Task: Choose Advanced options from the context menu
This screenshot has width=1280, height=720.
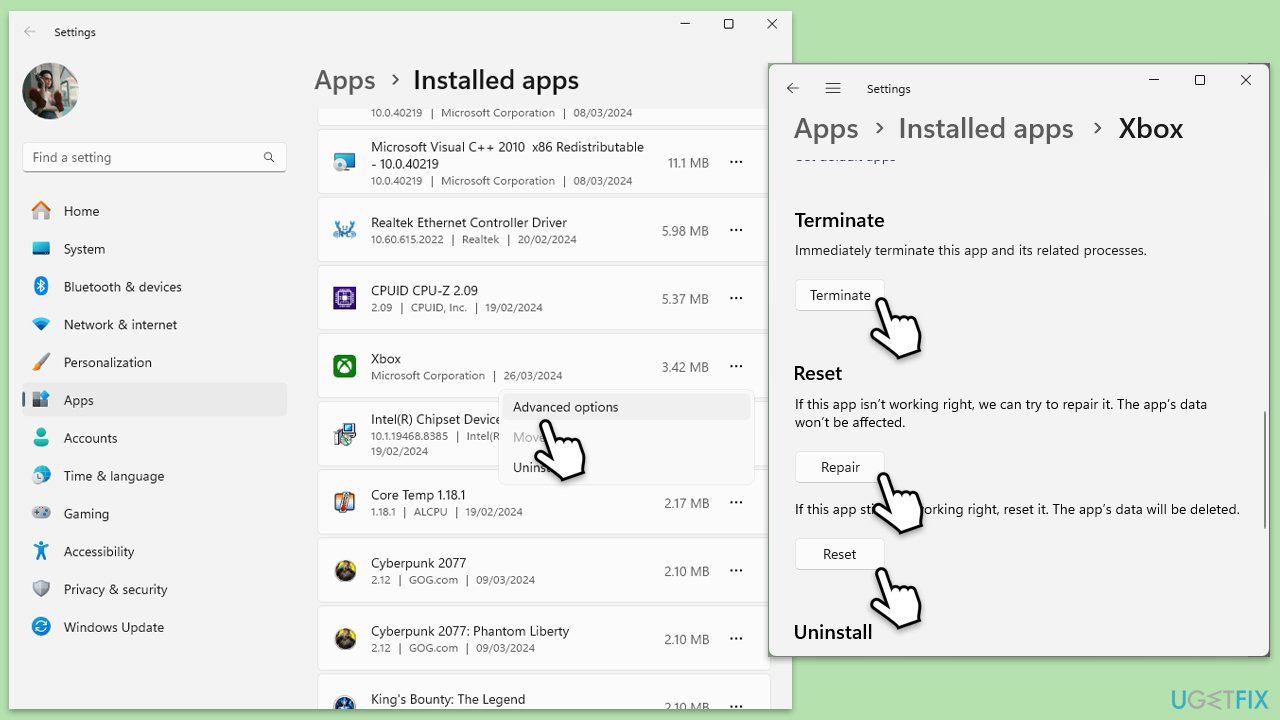Action: click(566, 407)
